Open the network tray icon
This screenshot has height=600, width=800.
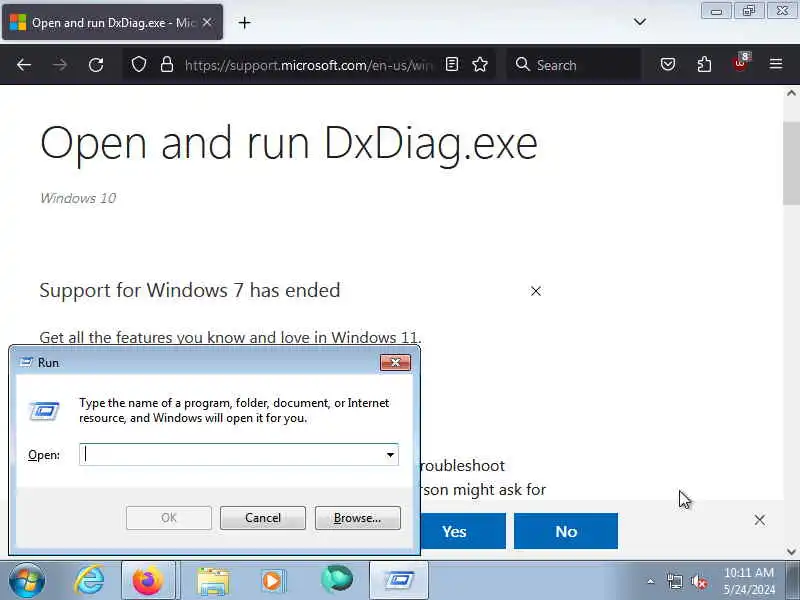[x=674, y=581]
